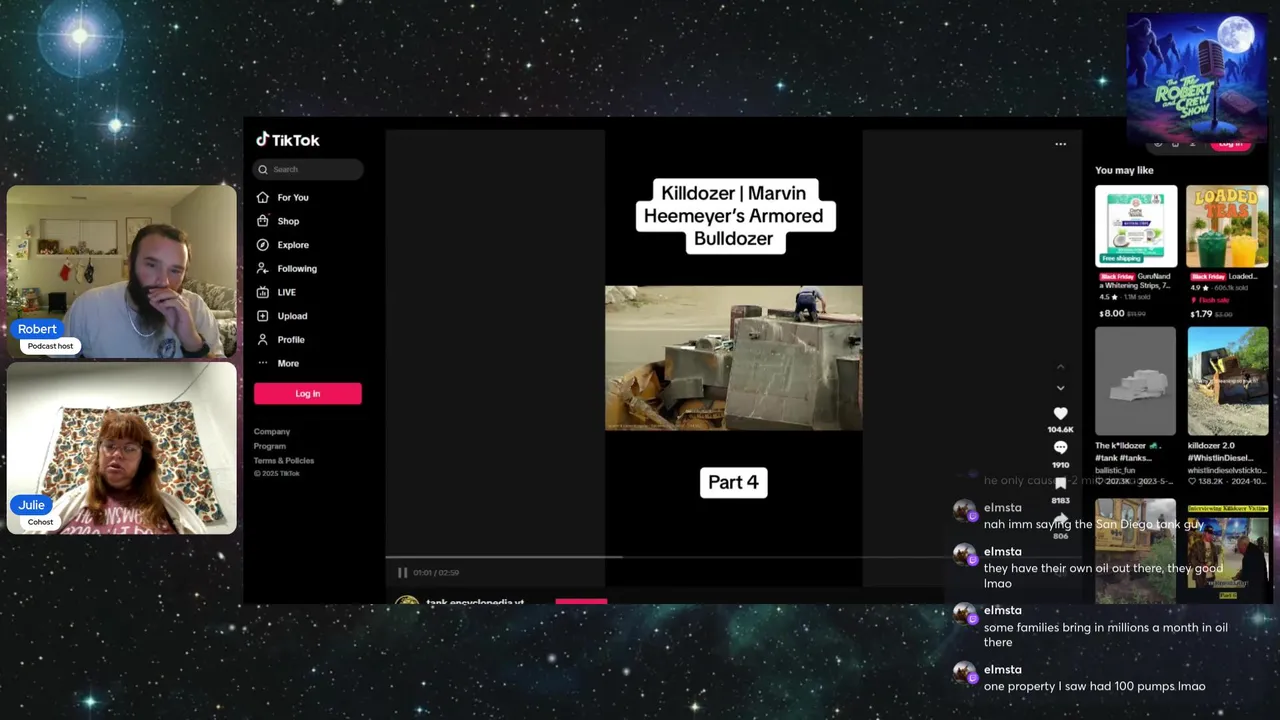Viewport: 1280px width, 720px height.
Task: Click the 'they have their own oil' chat message
Action: coord(1103,576)
